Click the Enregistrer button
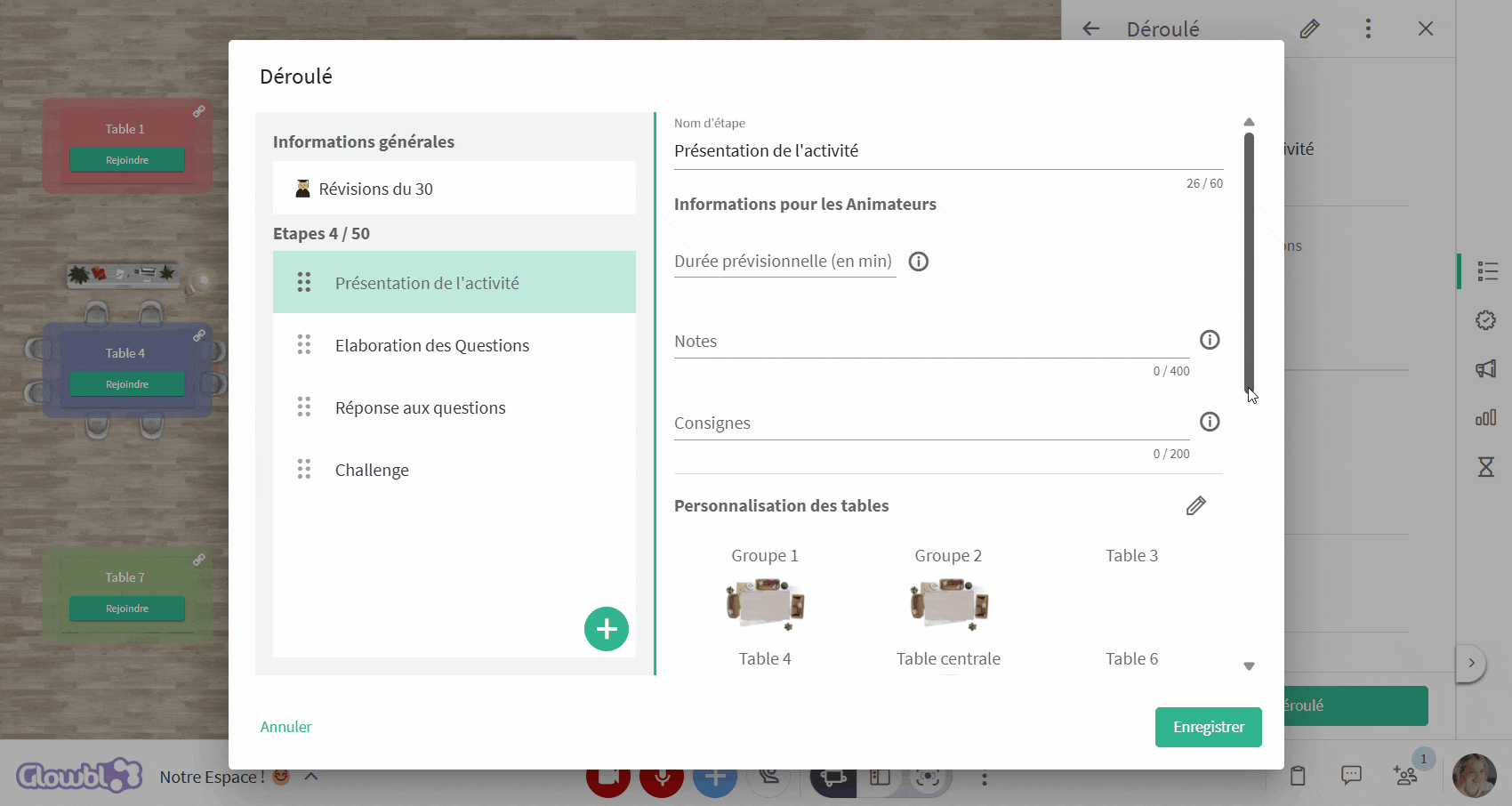1512x806 pixels. (x=1208, y=727)
